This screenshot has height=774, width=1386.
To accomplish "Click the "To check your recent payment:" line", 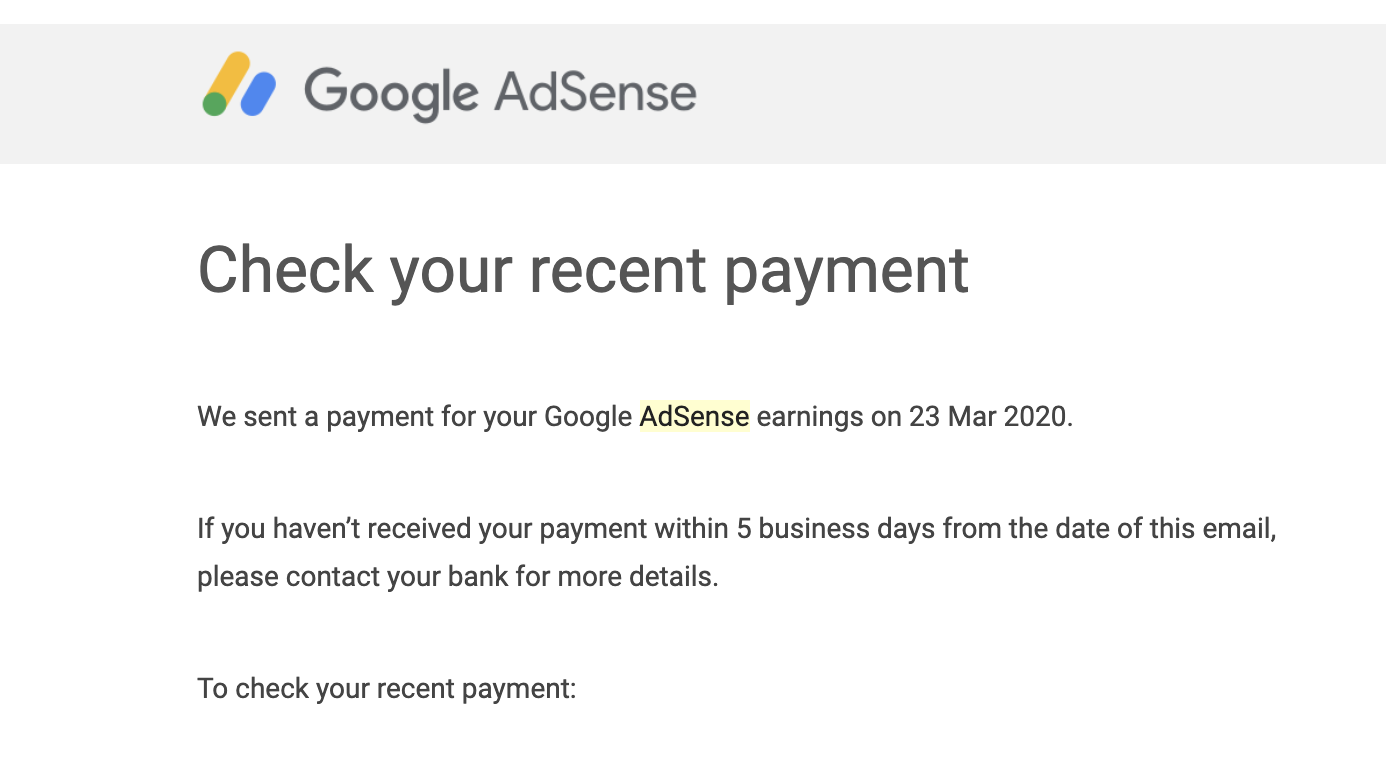I will 387,689.
